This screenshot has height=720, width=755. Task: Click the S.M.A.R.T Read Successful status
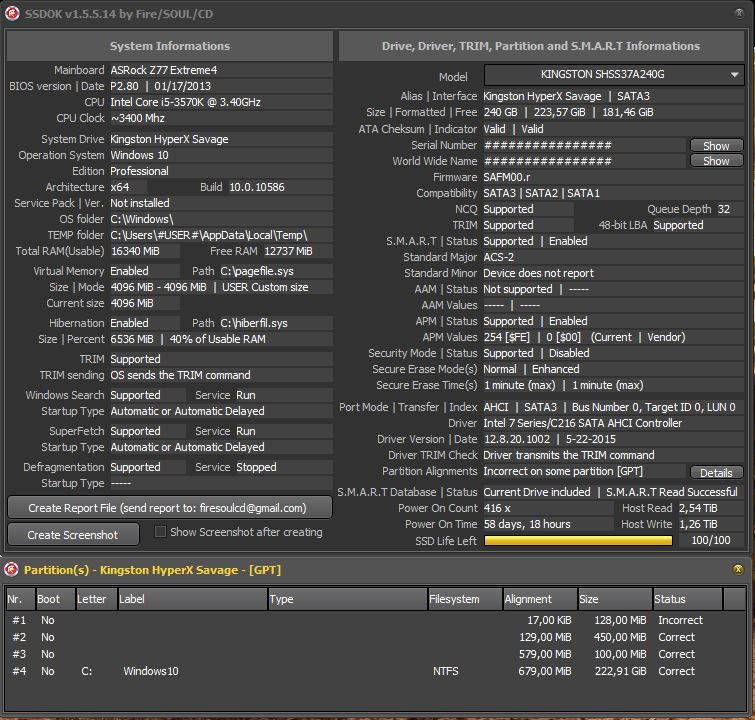point(672,492)
